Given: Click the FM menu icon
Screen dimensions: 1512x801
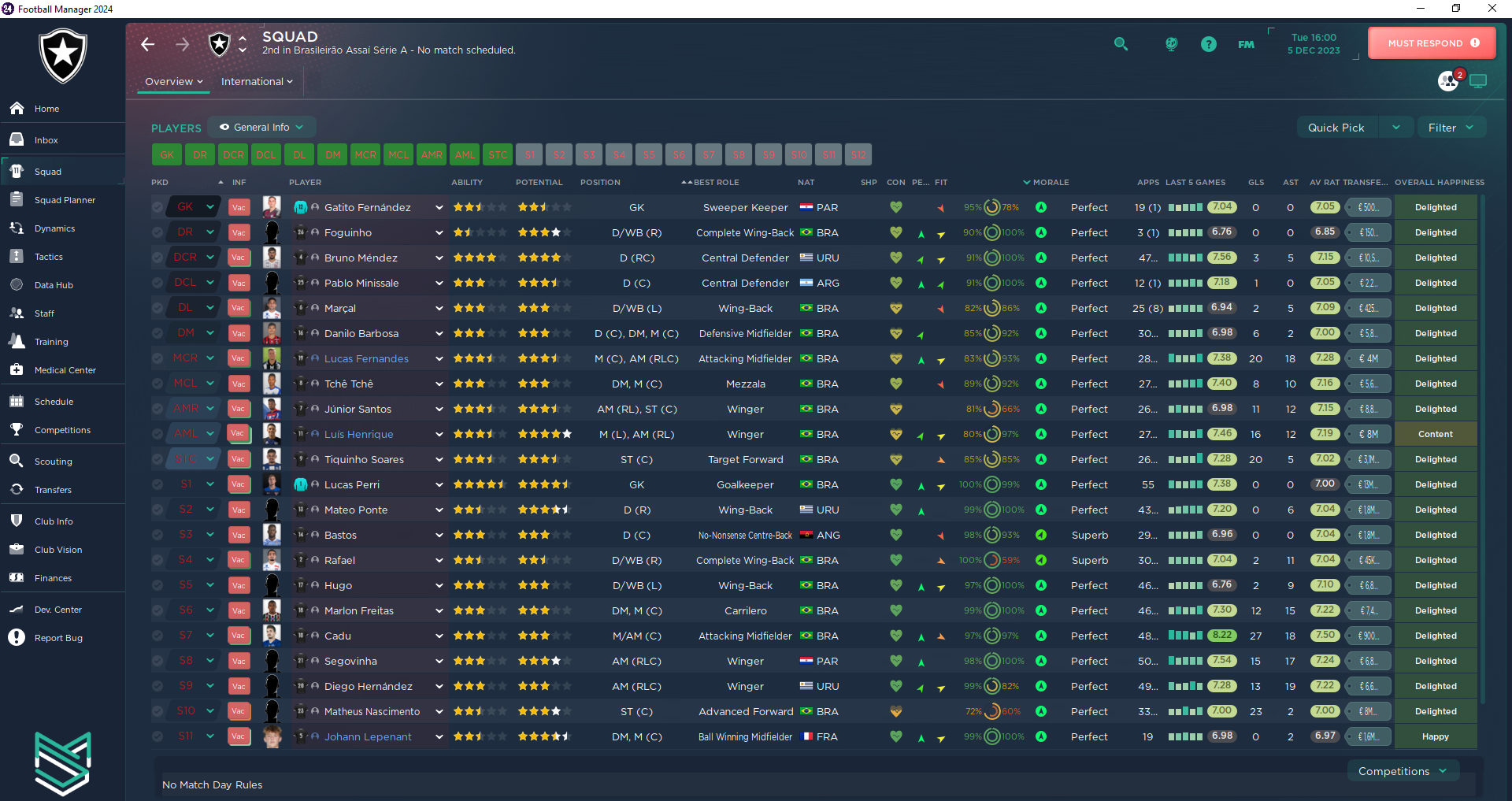Looking at the screenshot, I should point(1246,44).
